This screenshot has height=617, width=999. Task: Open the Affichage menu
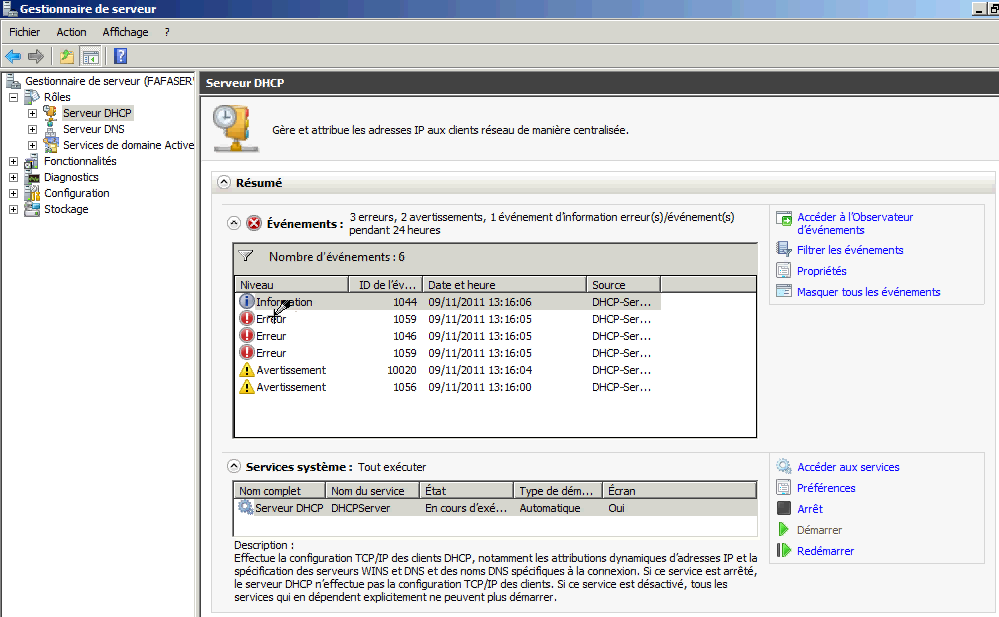[x=126, y=32]
